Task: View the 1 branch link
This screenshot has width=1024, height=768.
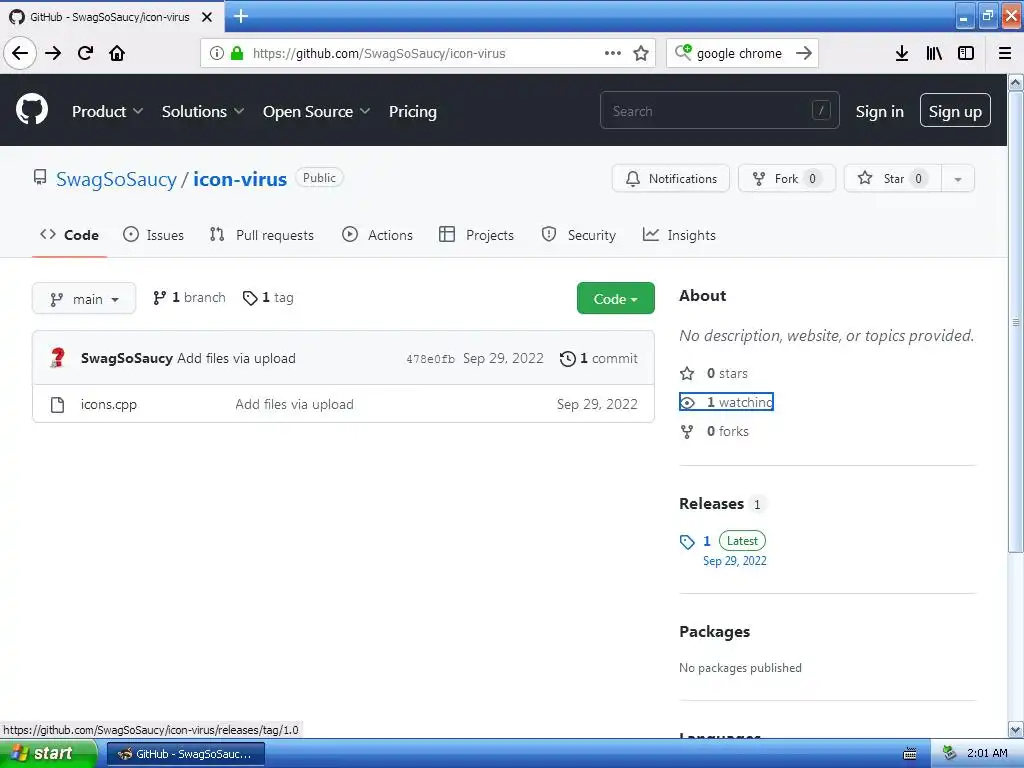Action: coord(189,298)
